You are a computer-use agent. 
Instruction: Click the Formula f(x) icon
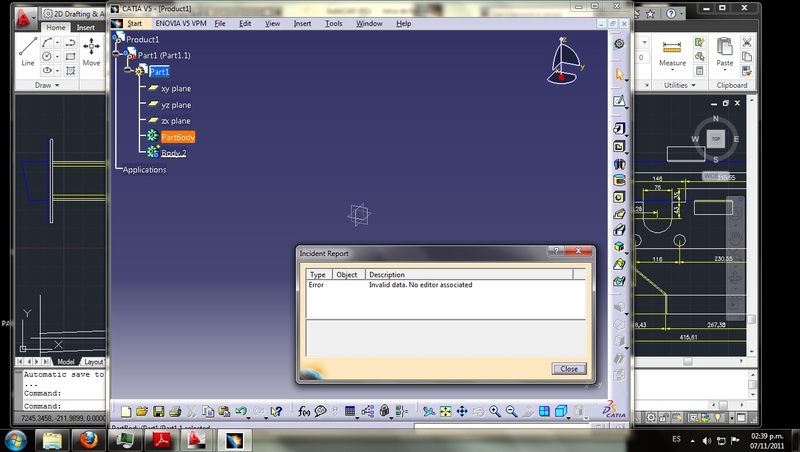tap(304, 411)
